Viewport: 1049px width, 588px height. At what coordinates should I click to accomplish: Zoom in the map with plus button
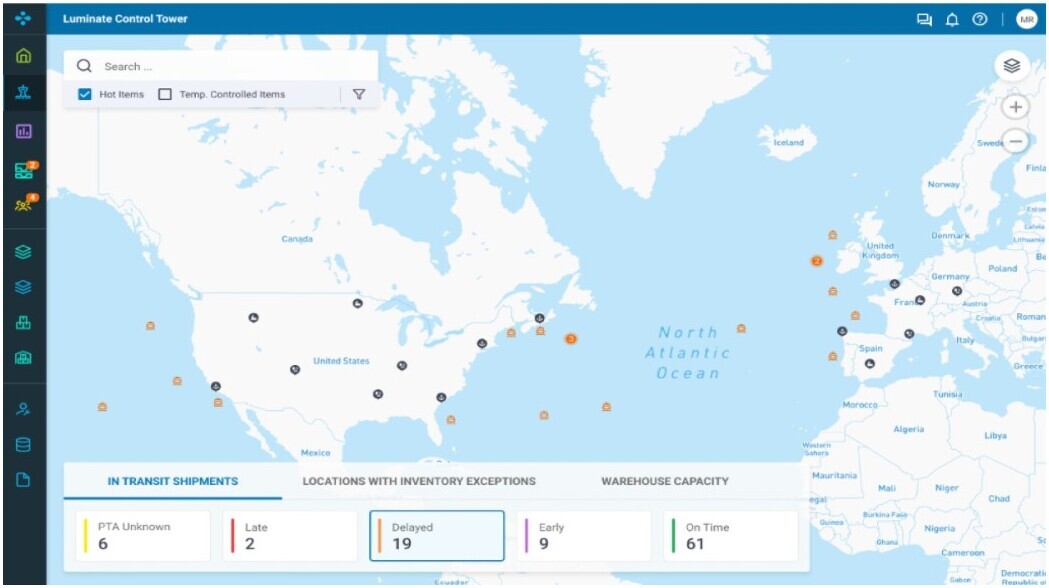[1016, 107]
